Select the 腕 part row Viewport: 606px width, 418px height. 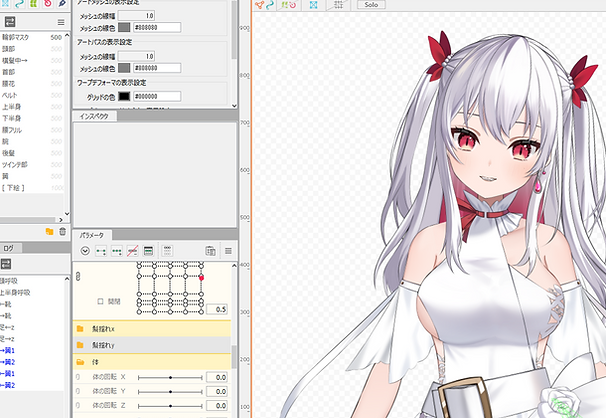pos(32,141)
